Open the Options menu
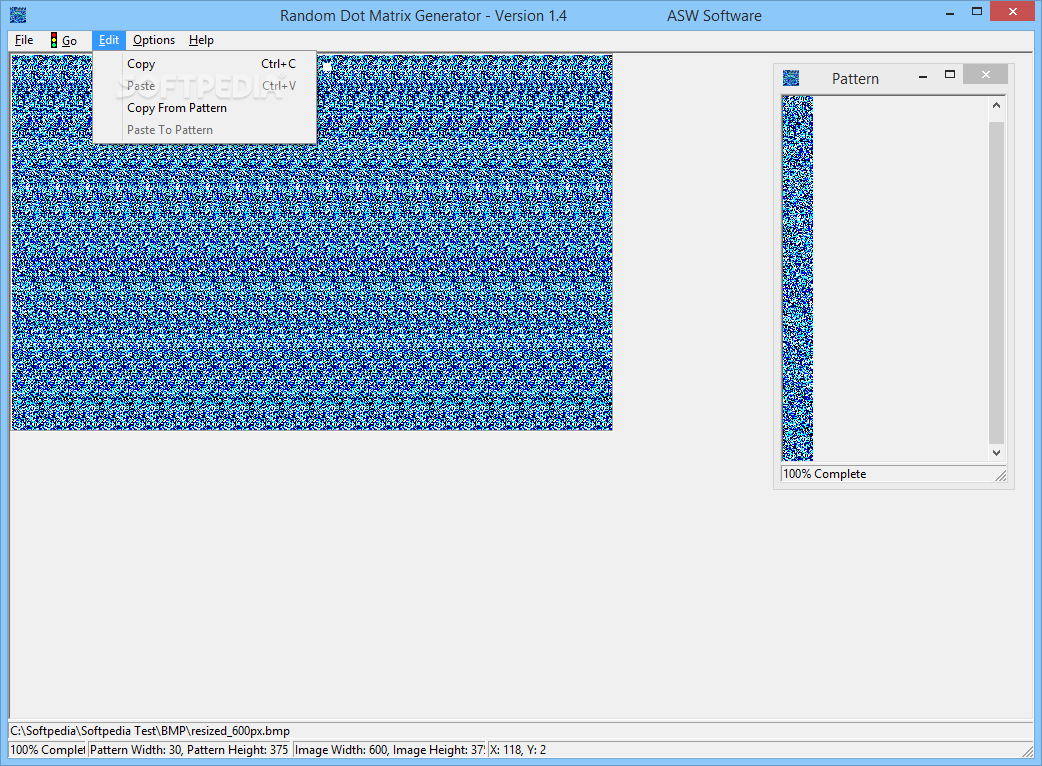 pos(154,40)
